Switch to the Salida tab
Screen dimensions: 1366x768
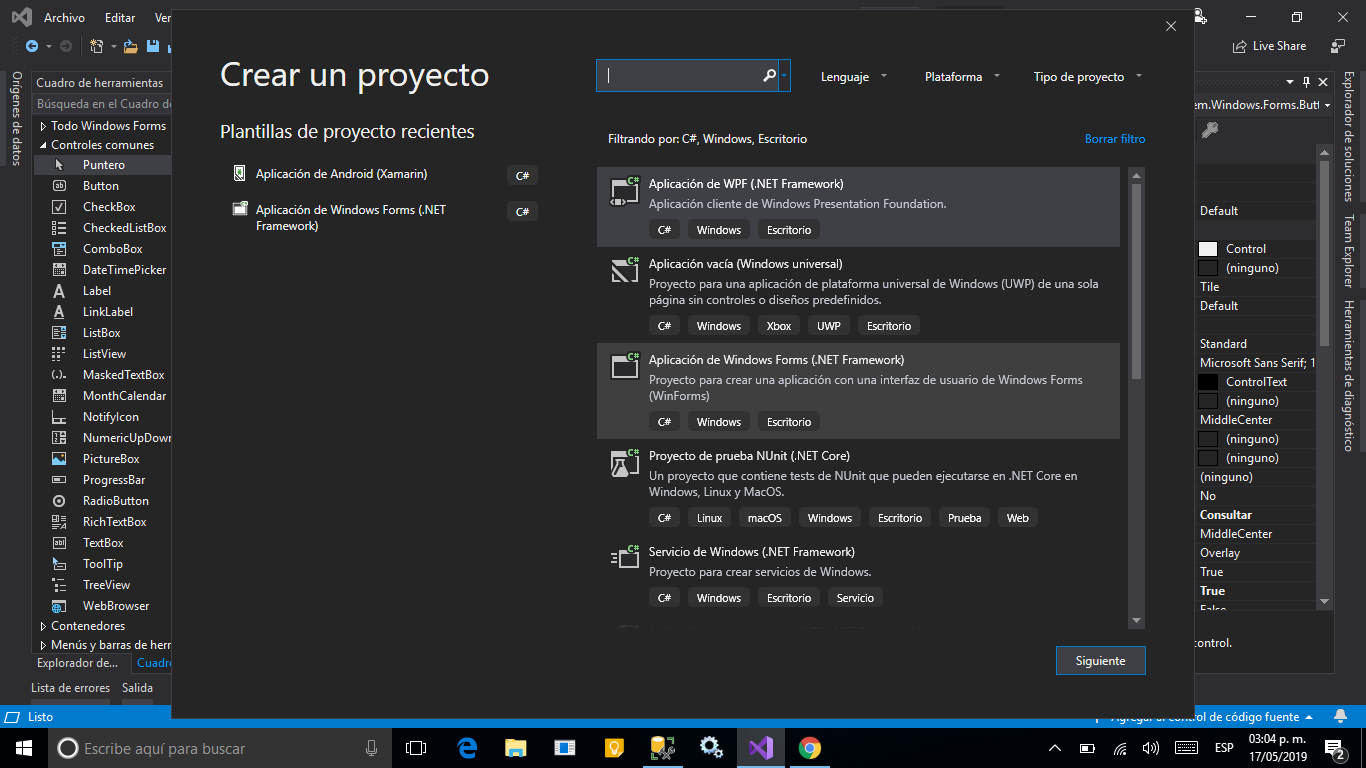click(x=137, y=687)
